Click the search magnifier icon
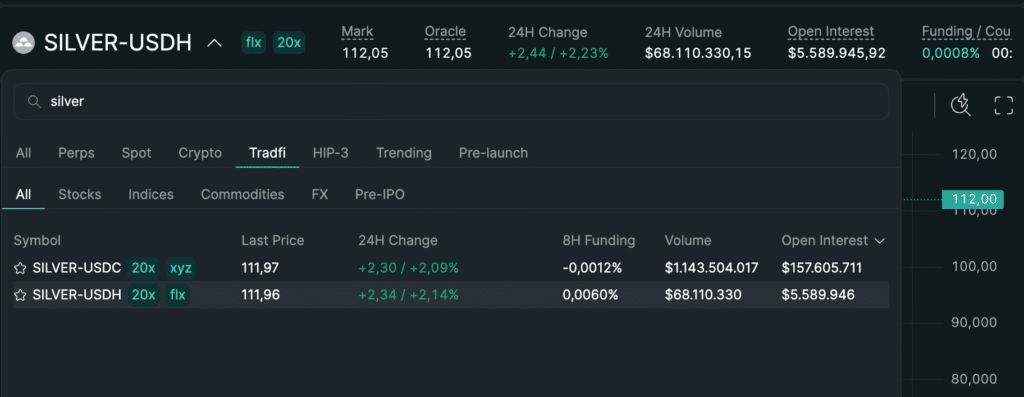1024x397 pixels. click(34, 102)
